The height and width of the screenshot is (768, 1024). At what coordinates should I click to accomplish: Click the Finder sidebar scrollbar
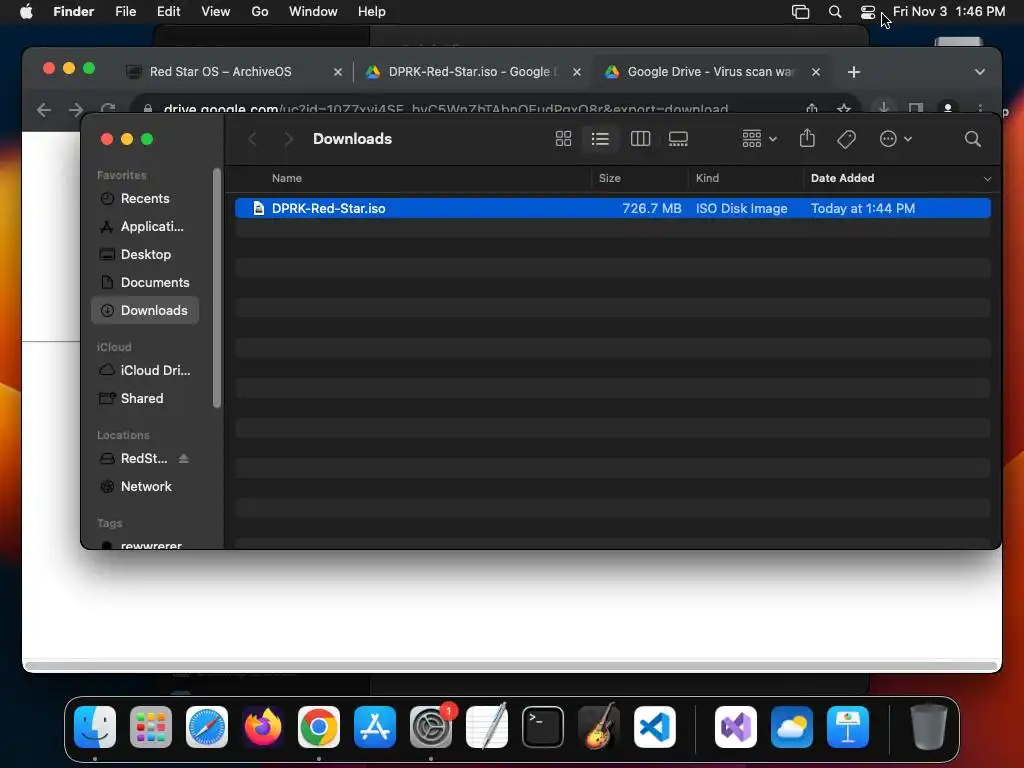(217, 288)
